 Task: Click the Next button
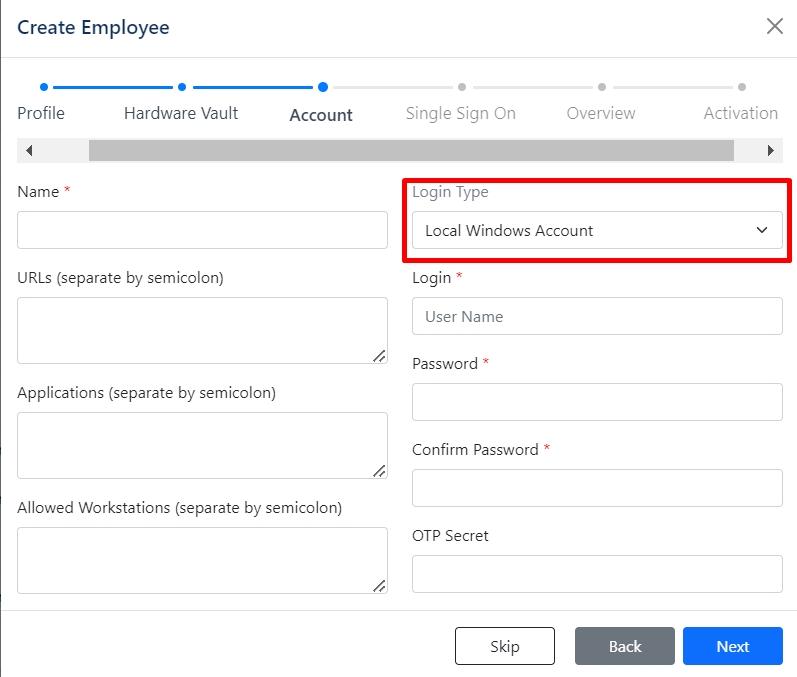(x=732, y=646)
